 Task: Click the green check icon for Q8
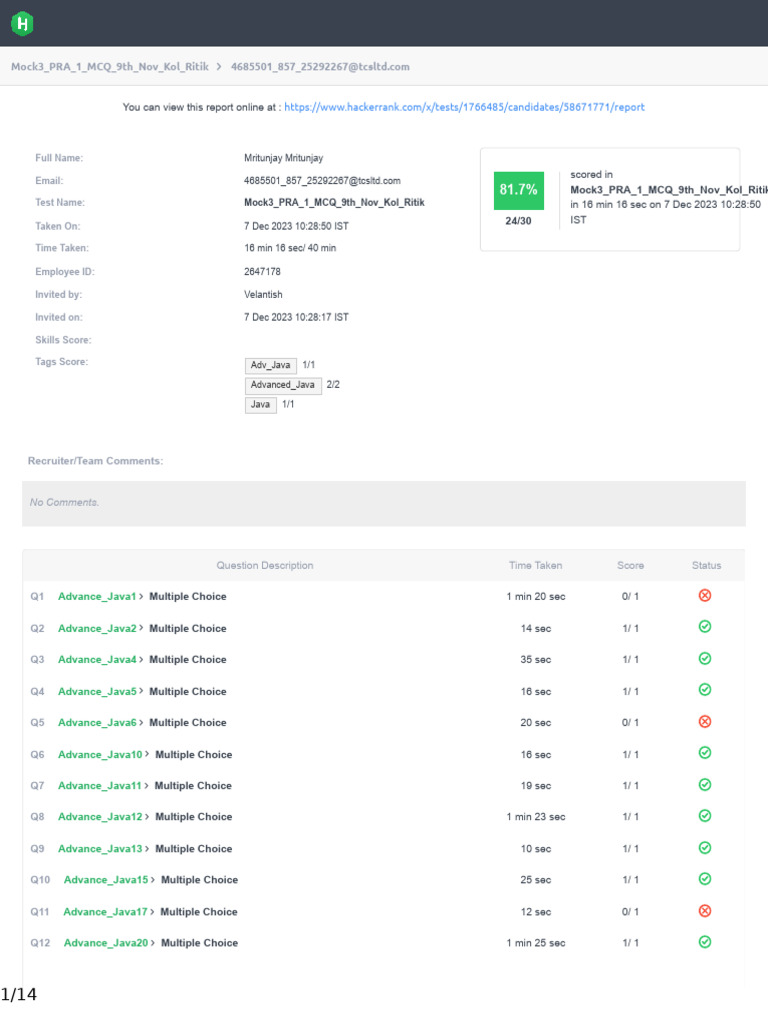click(704, 816)
